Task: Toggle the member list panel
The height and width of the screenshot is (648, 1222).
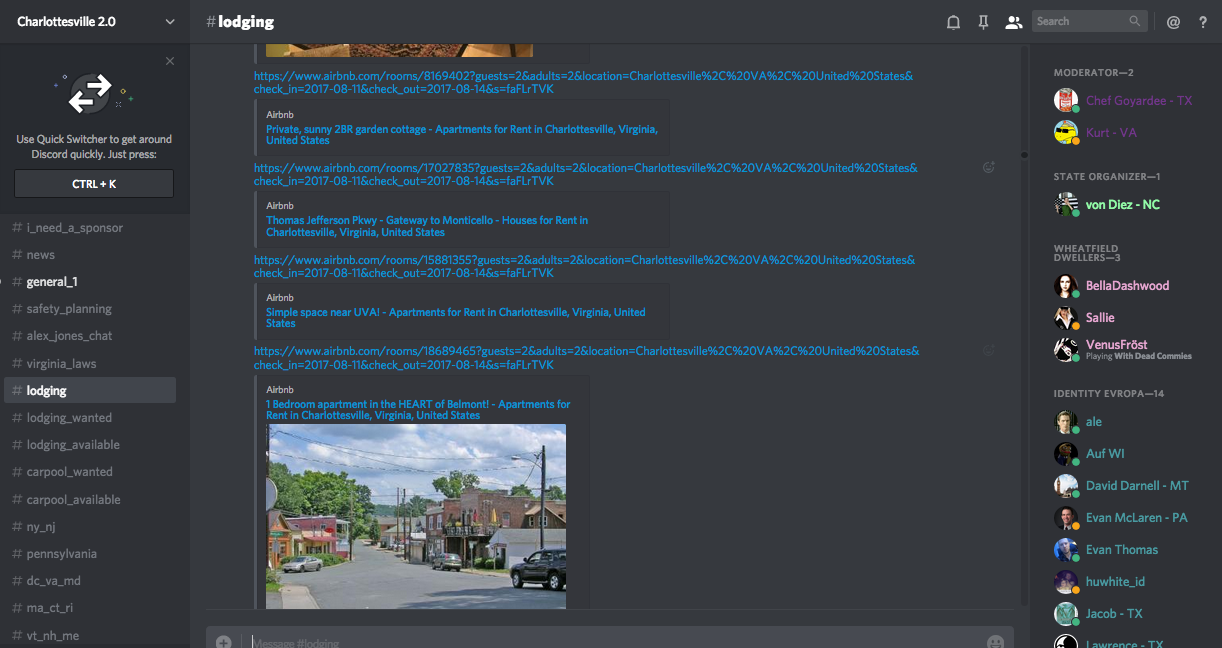Action: tap(1013, 22)
